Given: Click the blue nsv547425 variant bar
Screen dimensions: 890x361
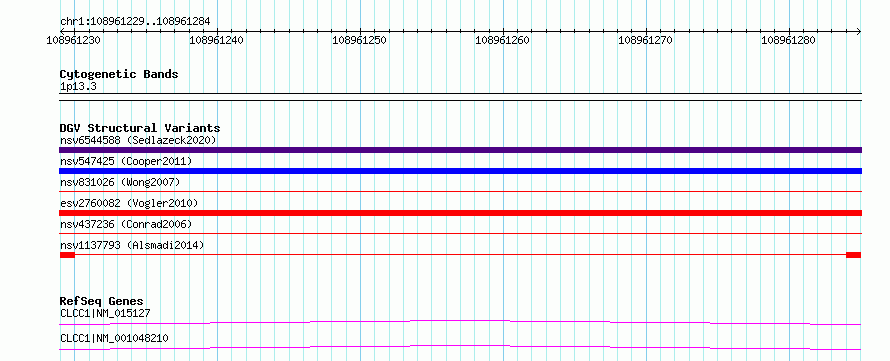Looking at the screenshot, I should pyautogui.click(x=460, y=171).
